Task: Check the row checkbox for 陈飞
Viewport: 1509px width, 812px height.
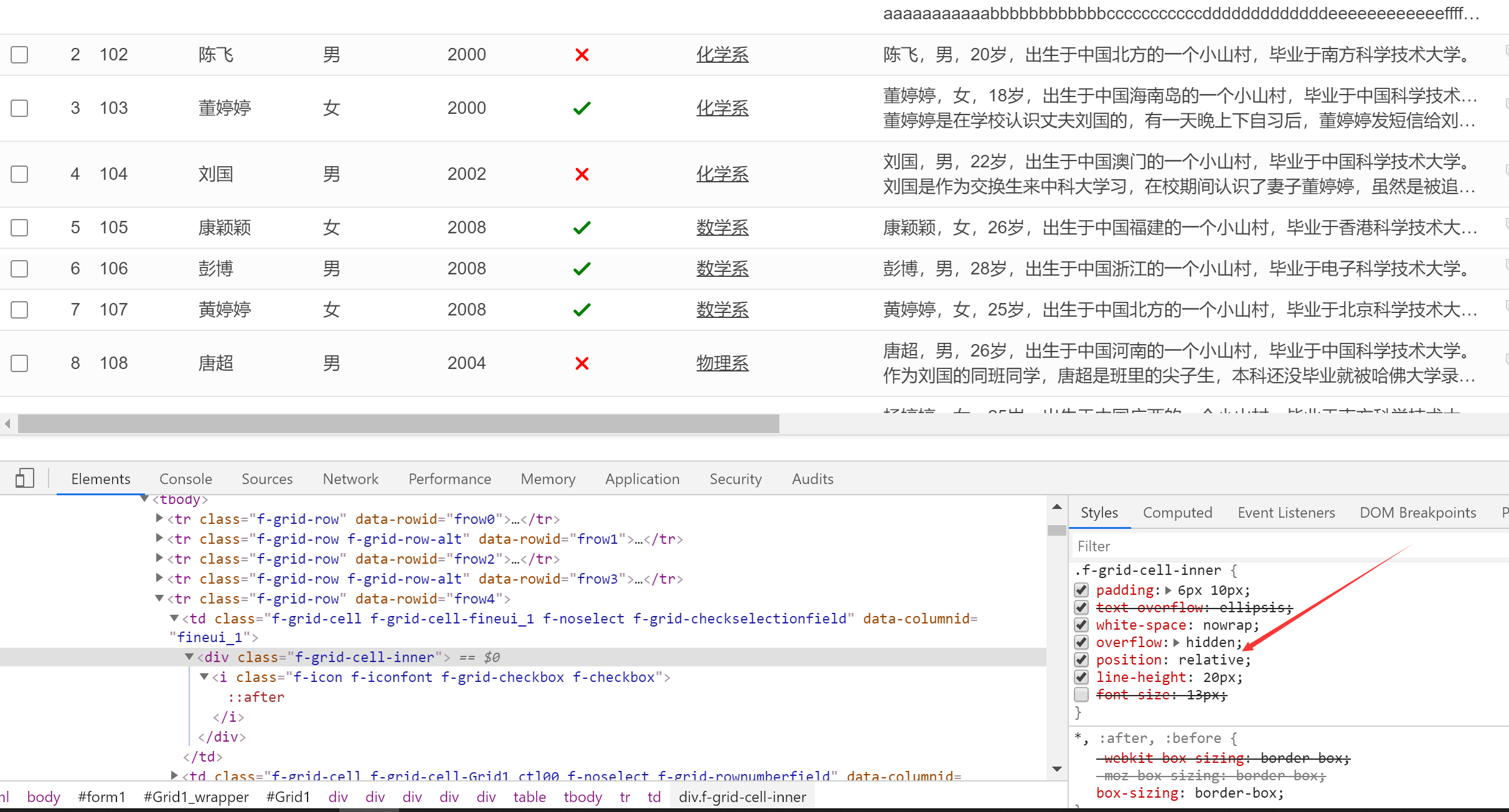Action: click(x=20, y=55)
